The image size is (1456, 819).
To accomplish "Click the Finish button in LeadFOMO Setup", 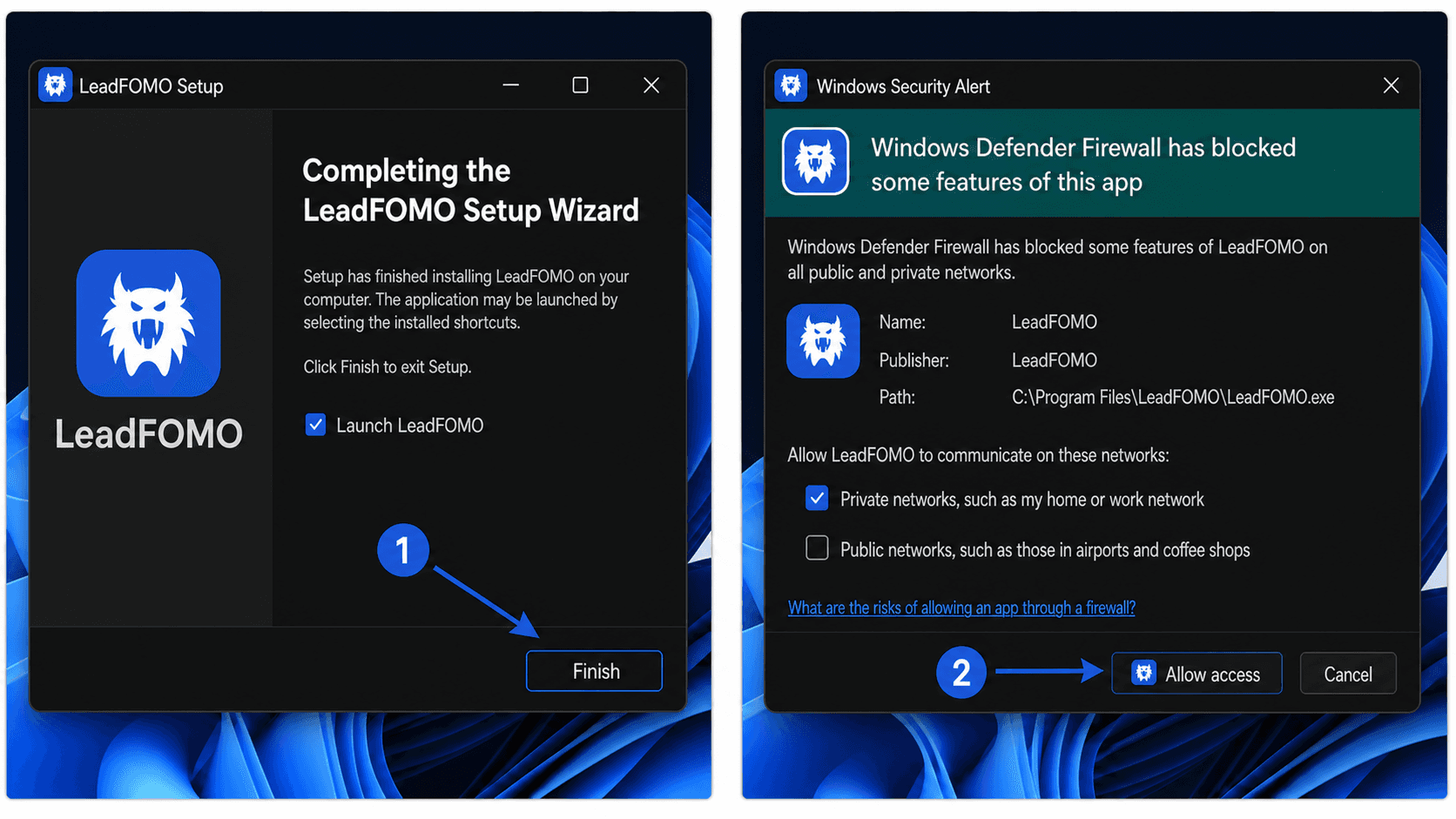I will click(594, 671).
